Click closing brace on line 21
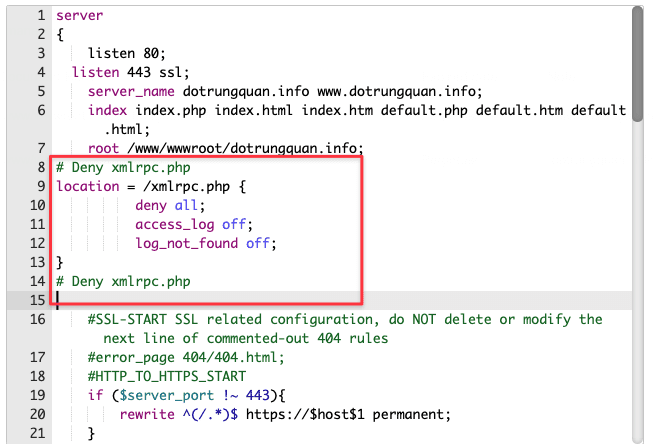Screen dimensions: 653x444 coord(91,434)
